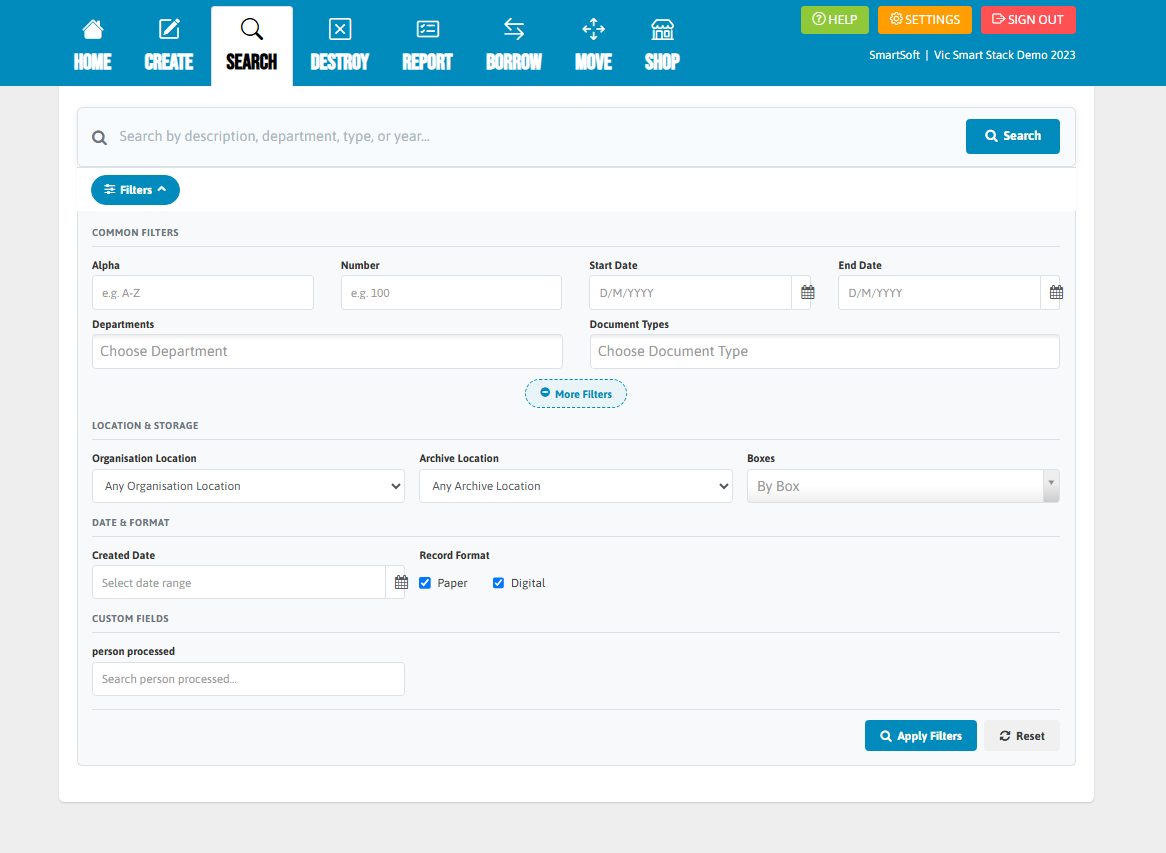1166x853 pixels.
Task: Open the Created Date calendar icon
Action: pos(402,582)
